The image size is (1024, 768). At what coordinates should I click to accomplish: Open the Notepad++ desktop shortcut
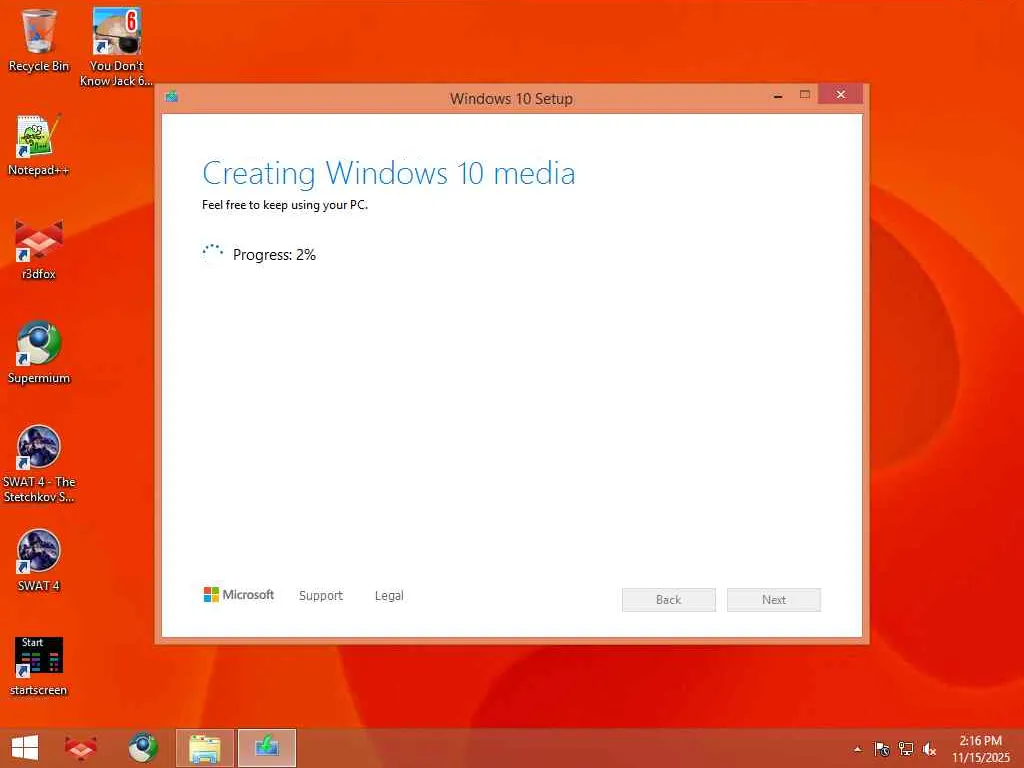[39, 145]
